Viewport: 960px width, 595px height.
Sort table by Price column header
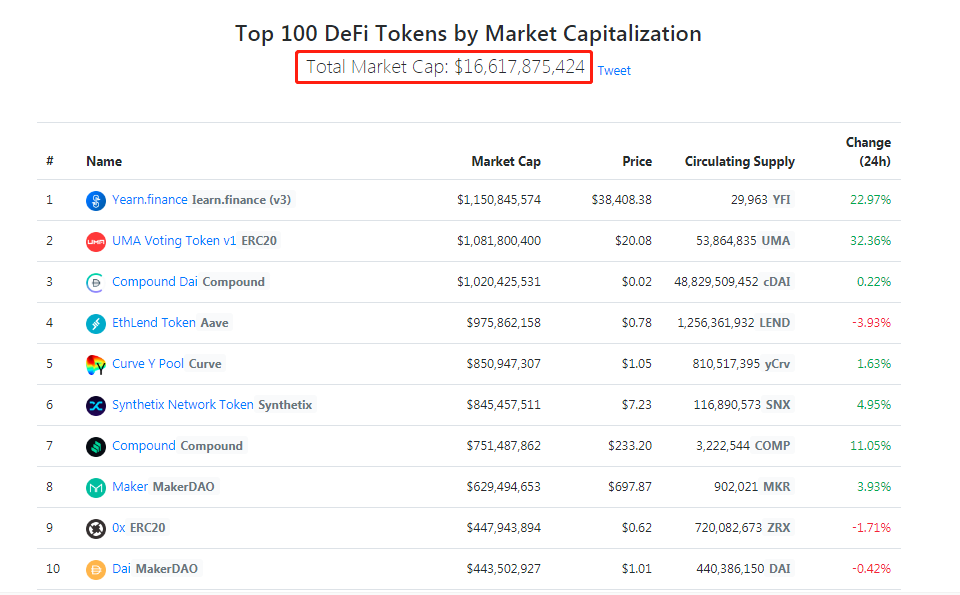pyautogui.click(x=636, y=161)
